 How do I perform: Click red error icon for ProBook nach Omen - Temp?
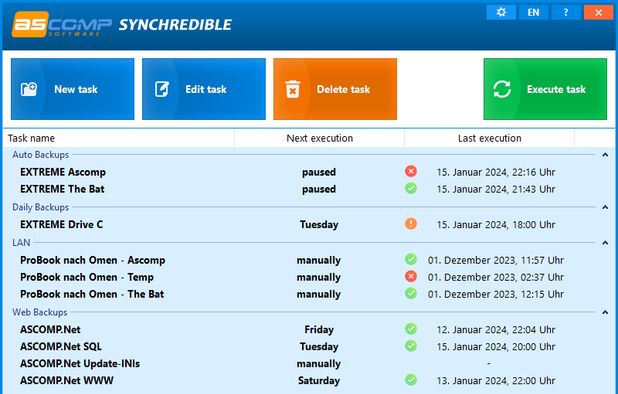[411, 276]
